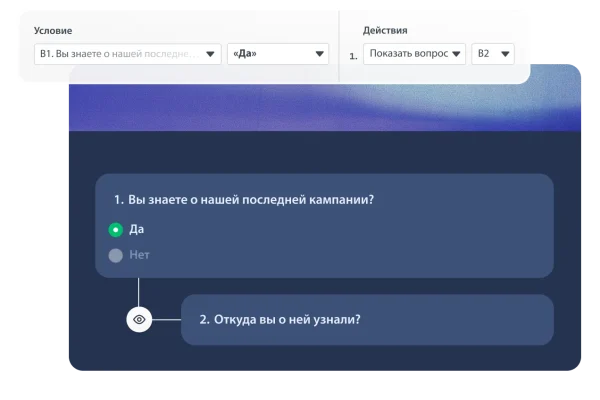Viewport: 600px width, 400px height.
Task: Toggle the eye visibility icon
Action: [139, 319]
